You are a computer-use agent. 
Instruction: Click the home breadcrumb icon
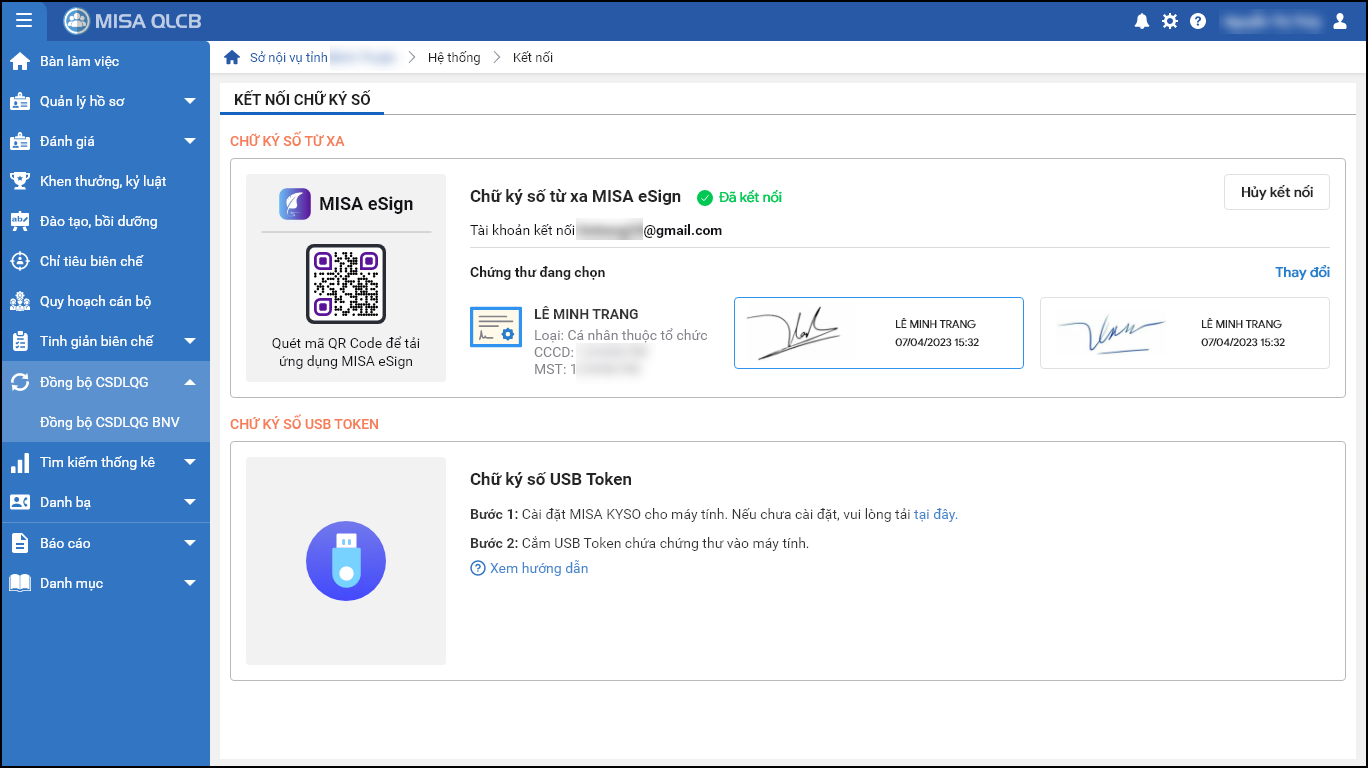[x=232, y=57]
